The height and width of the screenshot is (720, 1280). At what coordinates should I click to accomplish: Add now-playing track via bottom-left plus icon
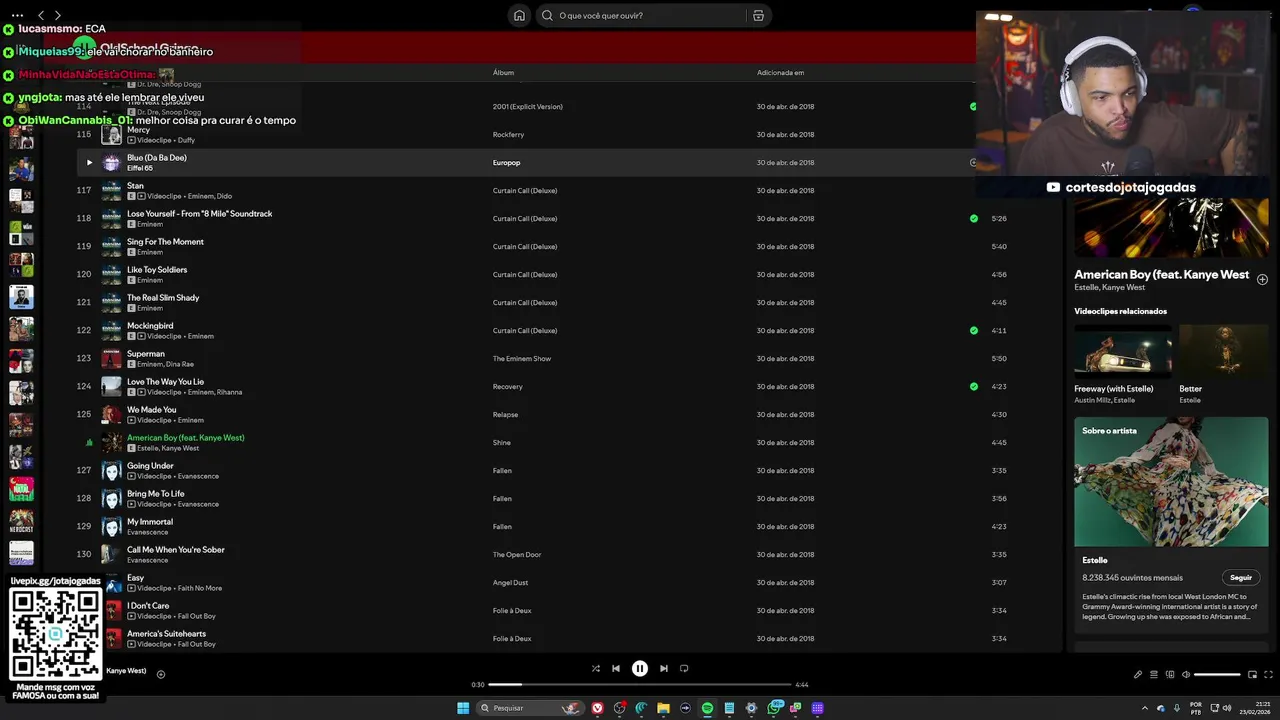tap(161, 675)
